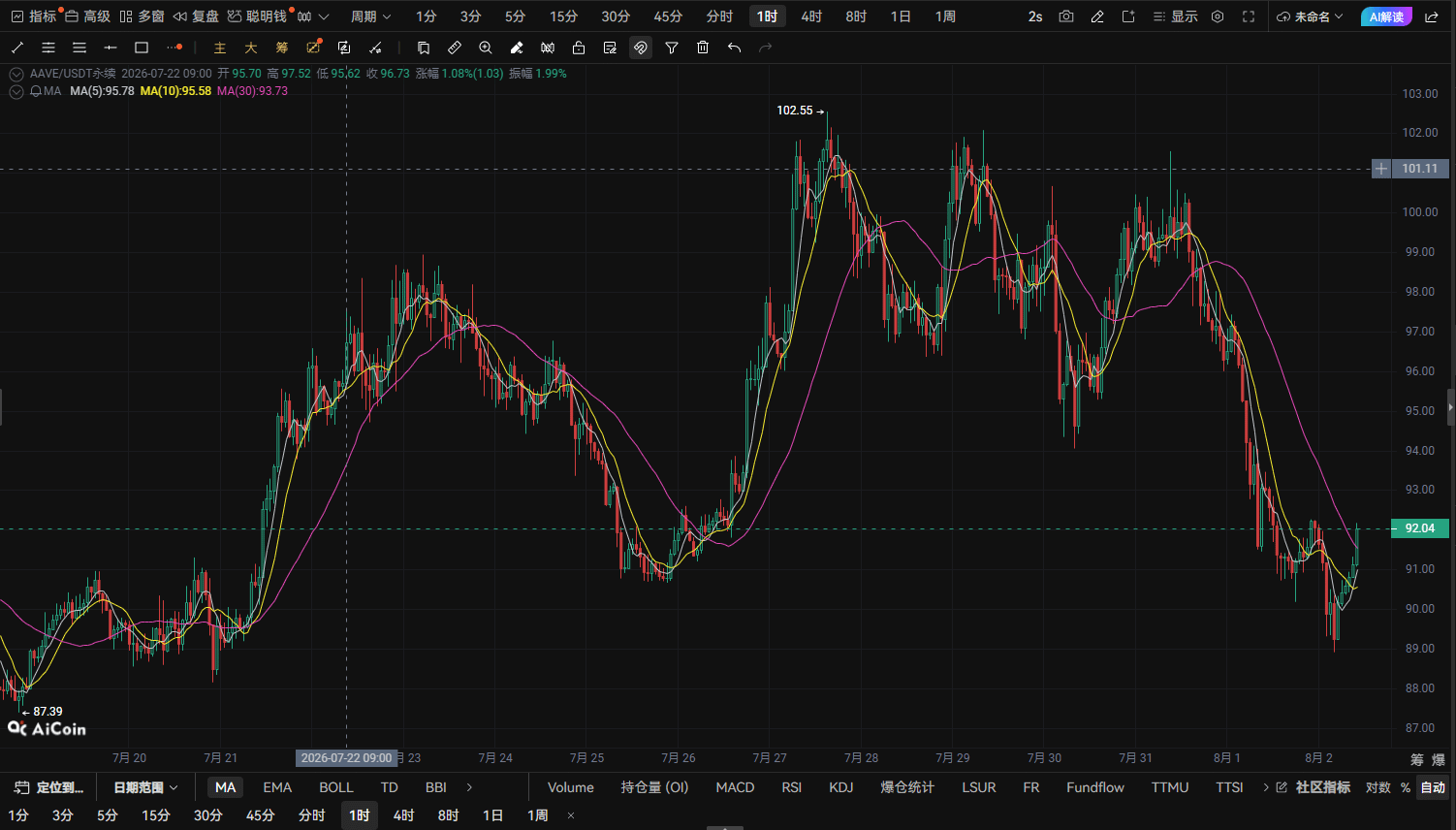
Task: Click the 2s refresh interval
Action: click(1035, 16)
